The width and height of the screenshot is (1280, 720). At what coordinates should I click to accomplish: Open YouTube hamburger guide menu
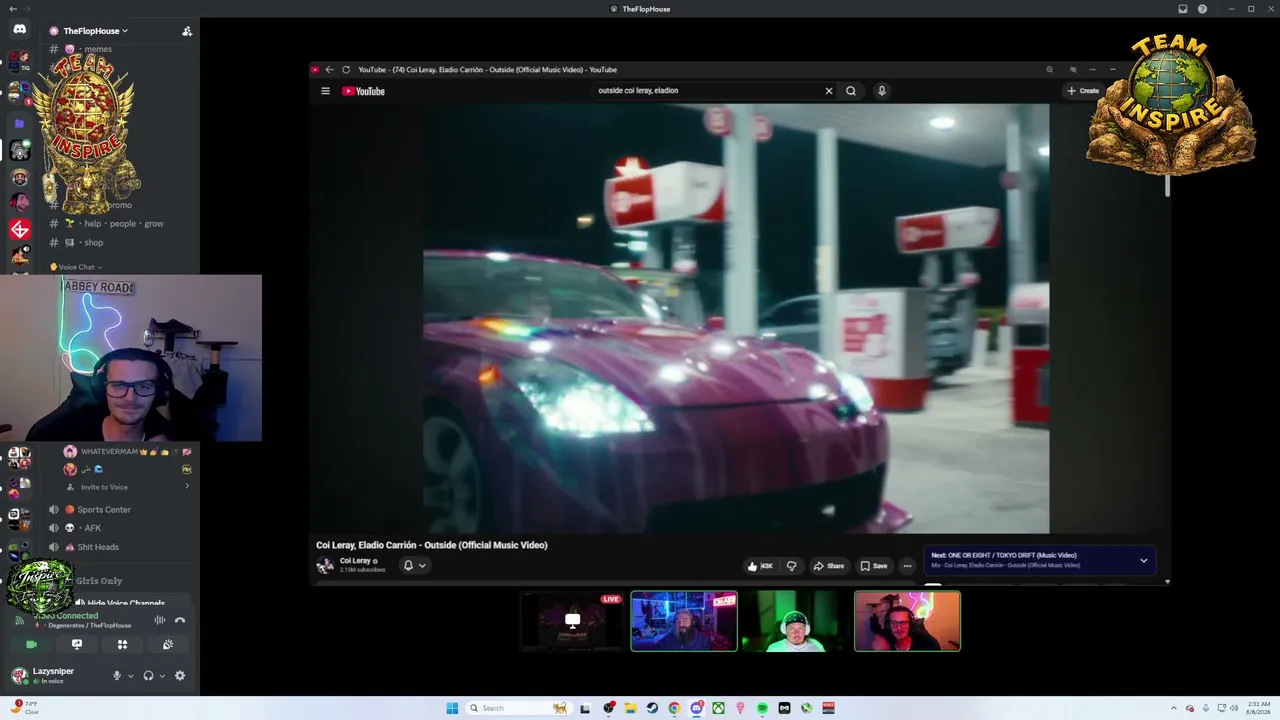point(325,91)
